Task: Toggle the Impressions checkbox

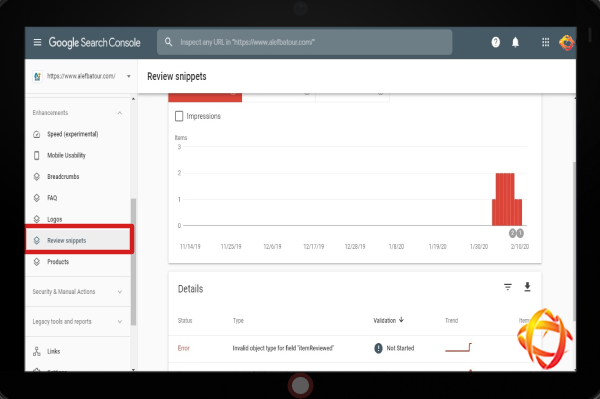Action: point(179,116)
